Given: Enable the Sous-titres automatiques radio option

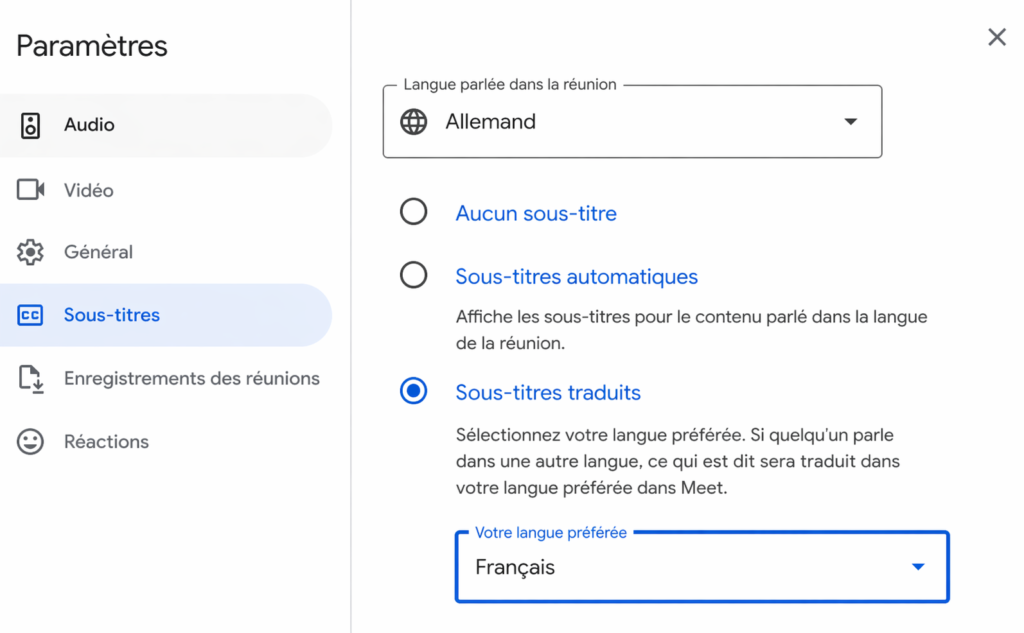Looking at the screenshot, I should coord(413,275).
